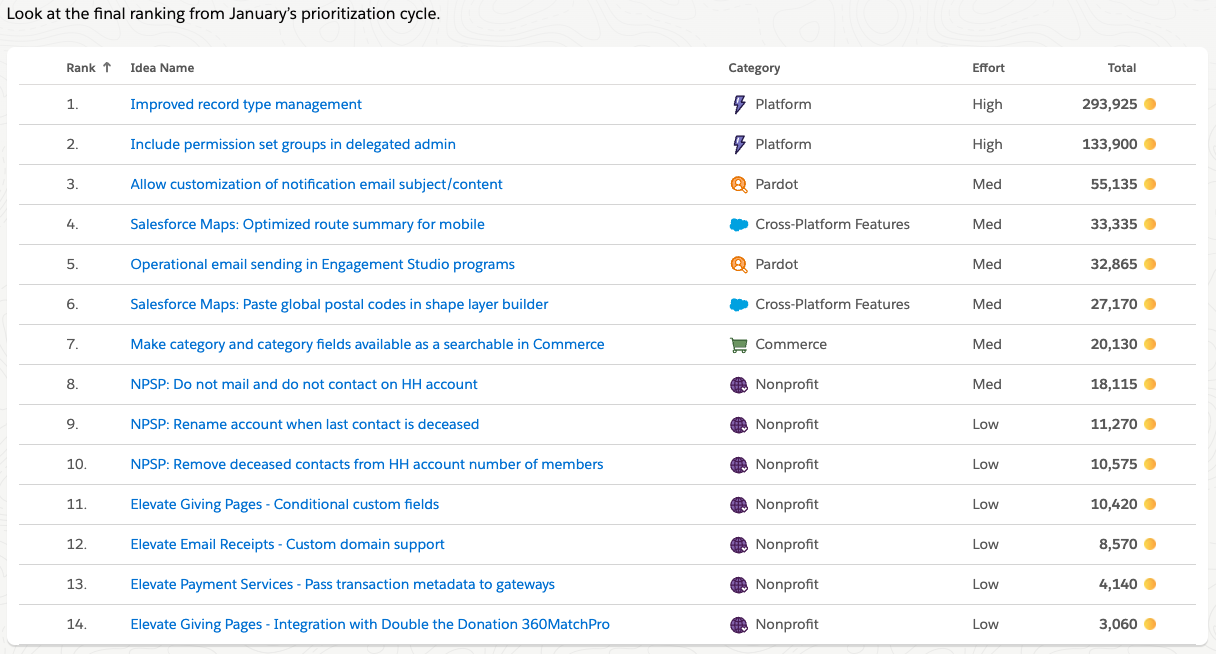Image resolution: width=1216 pixels, height=654 pixels.
Task: Click the coin icon next to 18,115
Action: coord(1150,384)
